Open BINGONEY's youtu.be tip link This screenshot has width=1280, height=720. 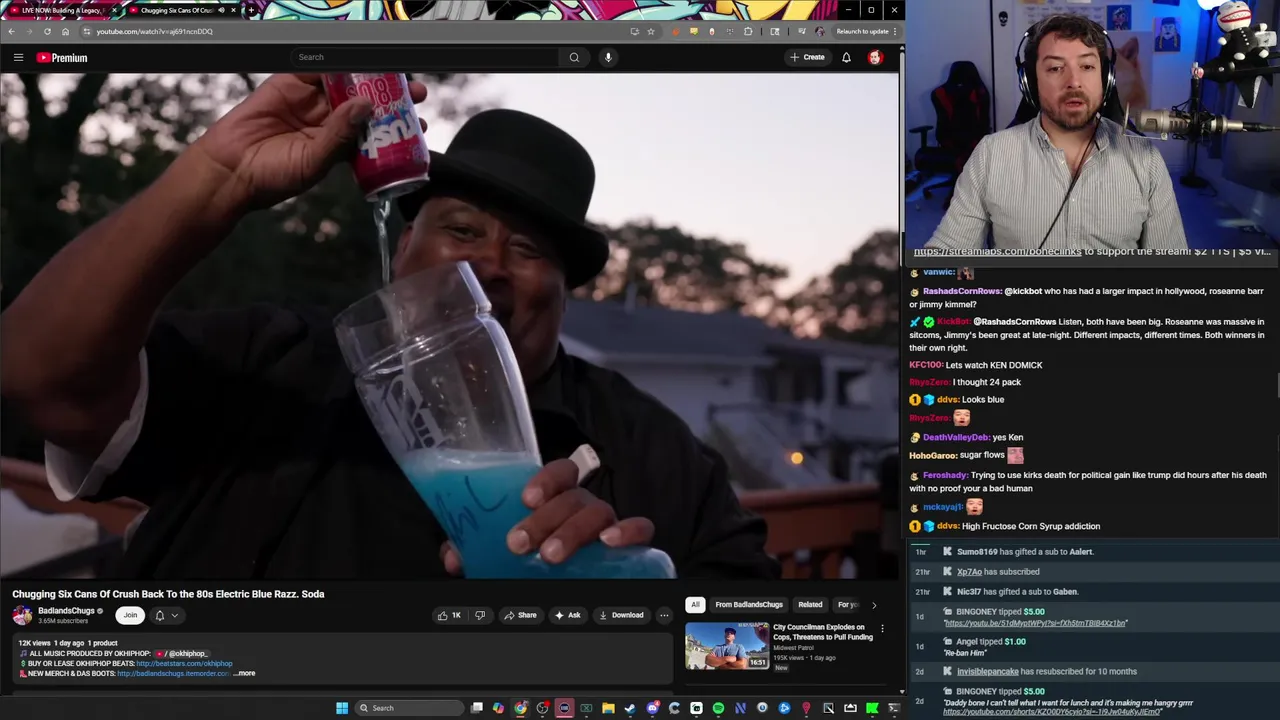1035,623
